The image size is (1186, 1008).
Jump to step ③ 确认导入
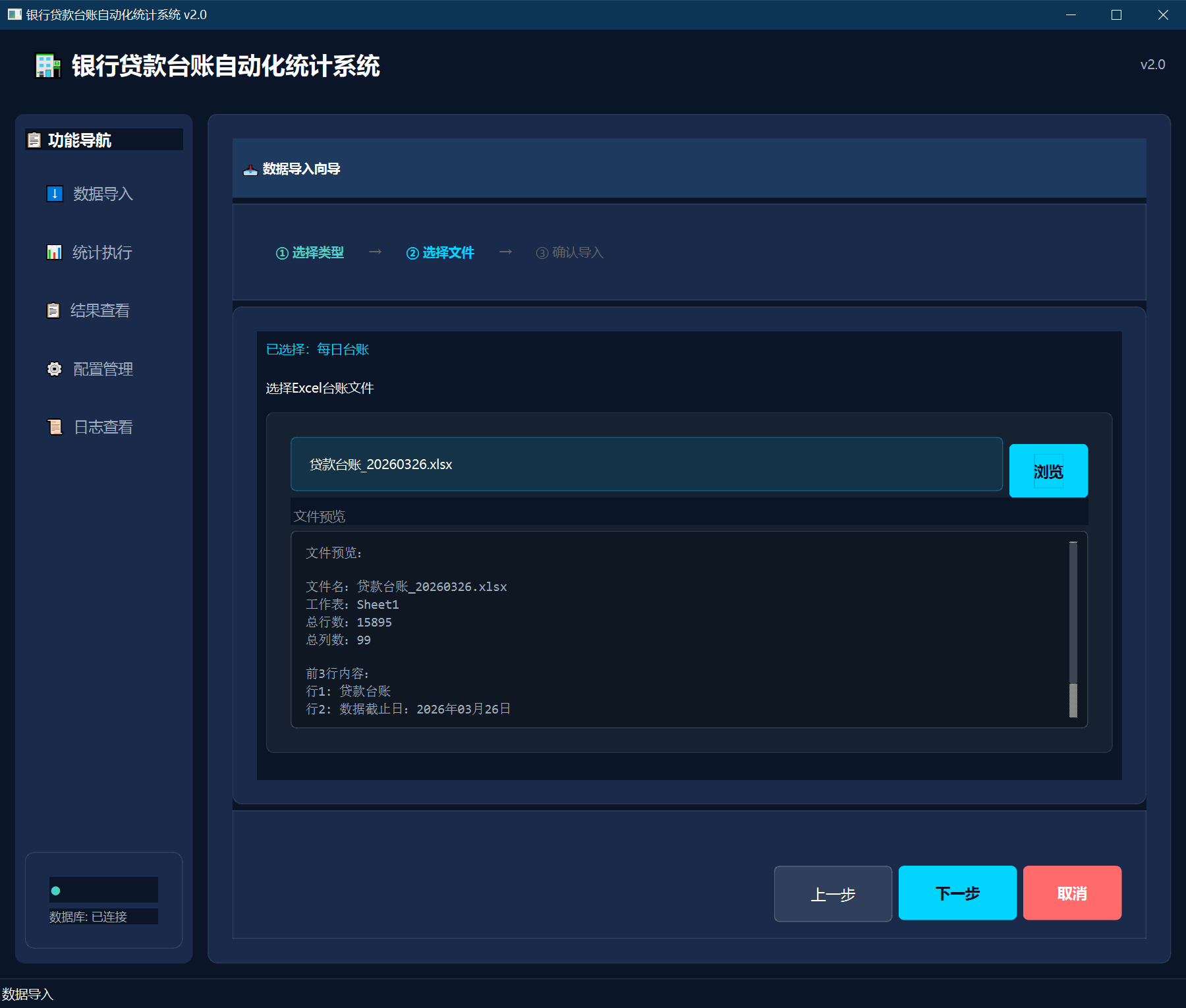tap(569, 253)
